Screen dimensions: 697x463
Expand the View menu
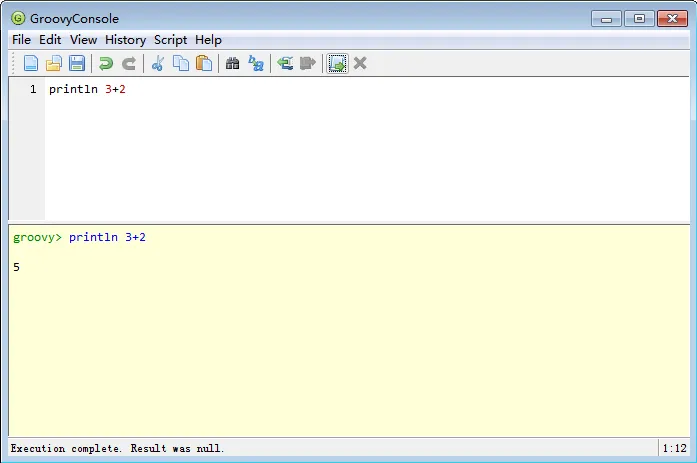point(84,40)
